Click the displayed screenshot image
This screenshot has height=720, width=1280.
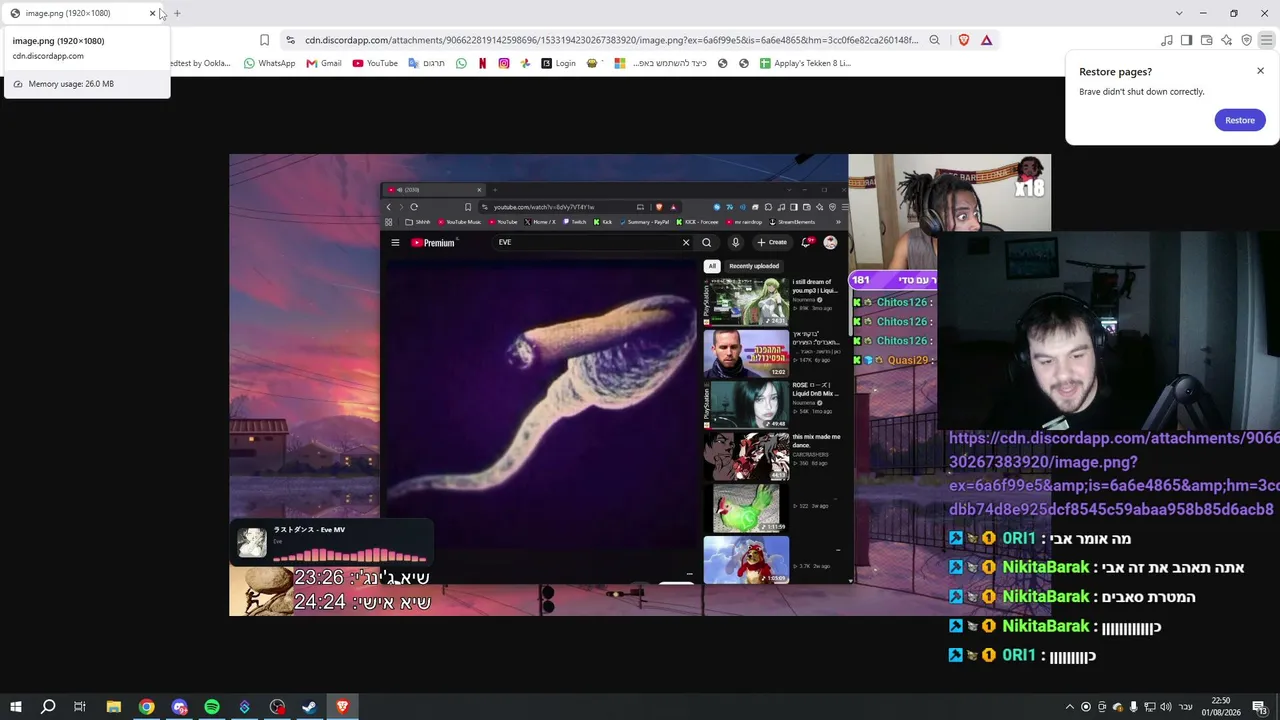(x=640, y=385)
